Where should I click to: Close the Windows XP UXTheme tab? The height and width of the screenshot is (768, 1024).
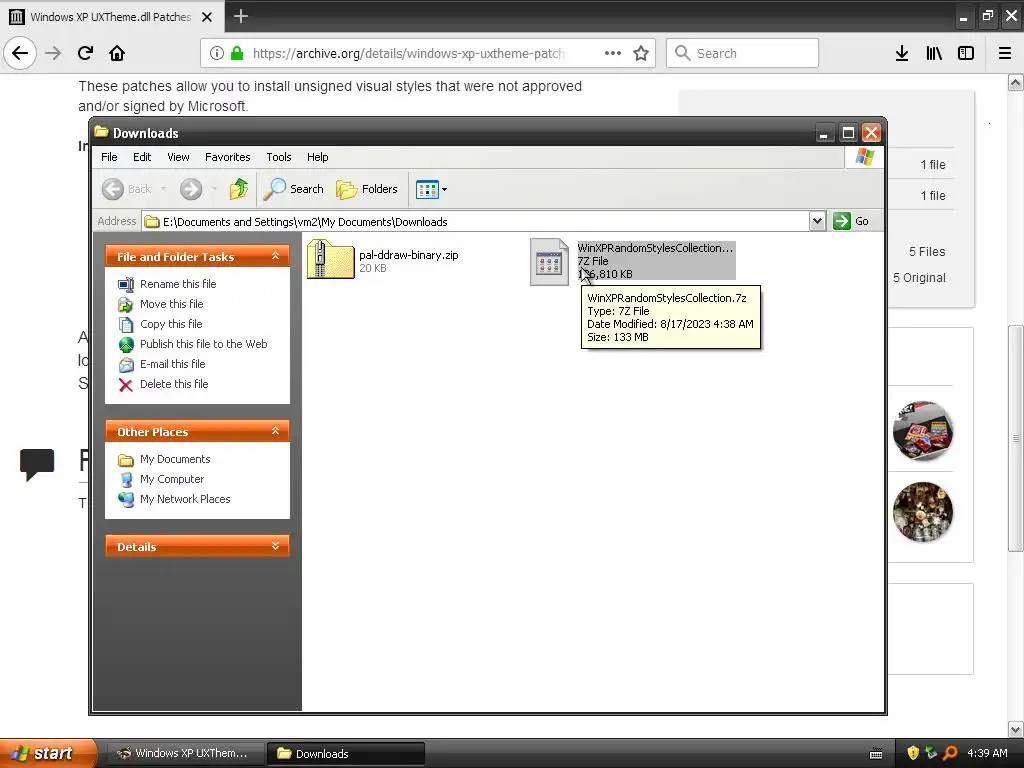207,17
